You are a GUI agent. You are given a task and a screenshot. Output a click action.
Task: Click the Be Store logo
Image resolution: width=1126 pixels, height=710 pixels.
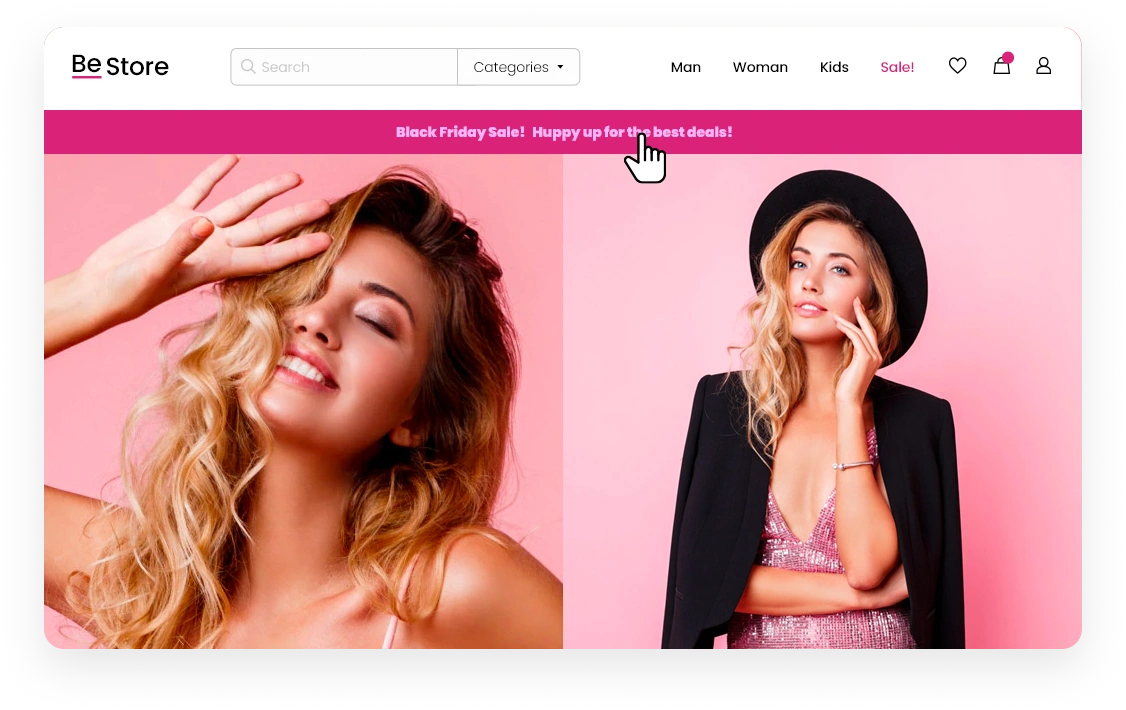[120, 66]
